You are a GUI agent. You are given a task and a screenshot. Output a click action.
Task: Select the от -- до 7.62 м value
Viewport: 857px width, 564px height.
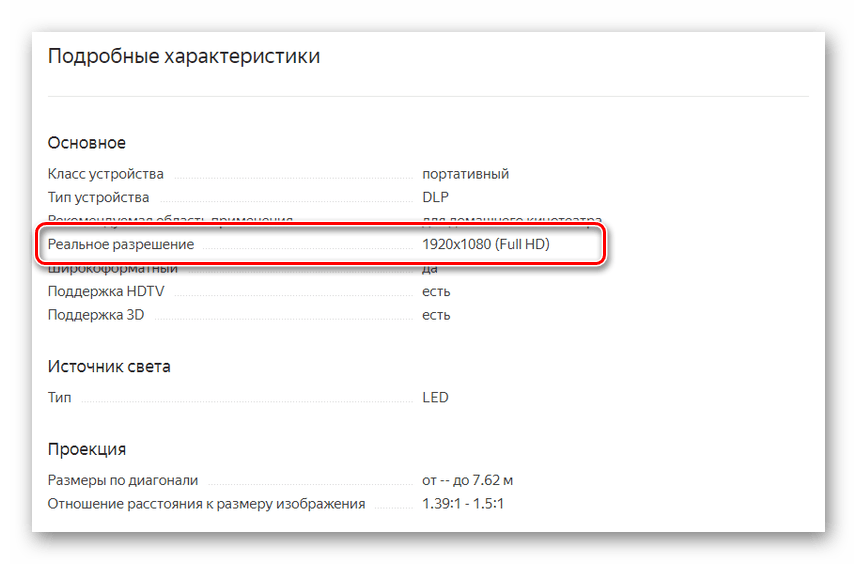point(468,480)
